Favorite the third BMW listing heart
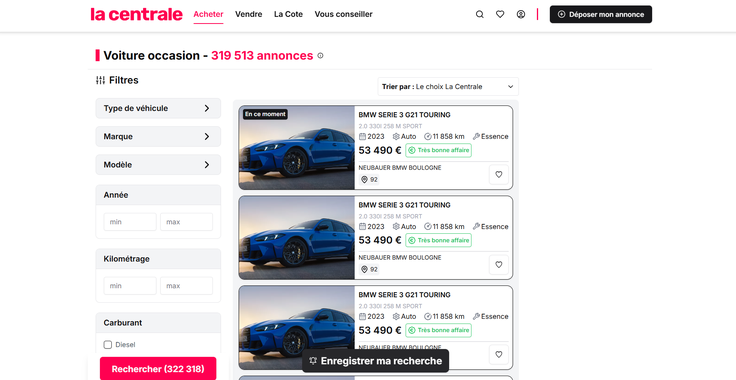This screenshot has width=736, height=380. [498, 355]
